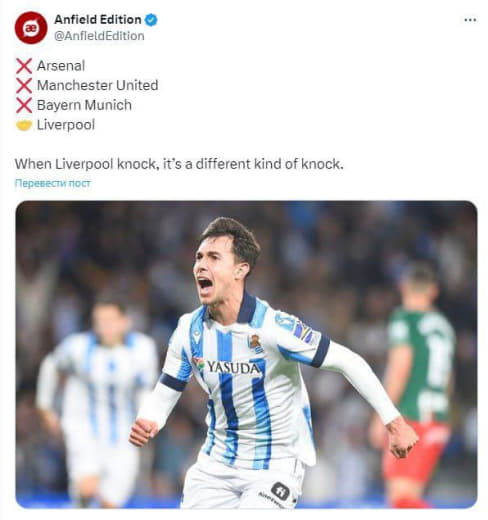Click the opponent in the green shirt

[418, 383]
